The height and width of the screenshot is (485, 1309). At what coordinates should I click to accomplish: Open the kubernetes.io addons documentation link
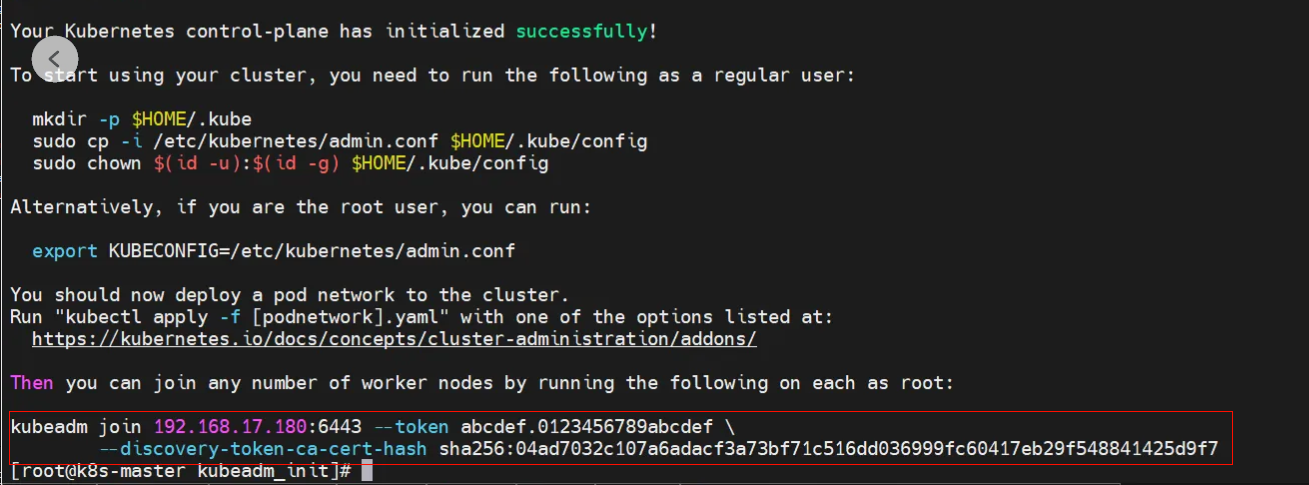[394, 339]
